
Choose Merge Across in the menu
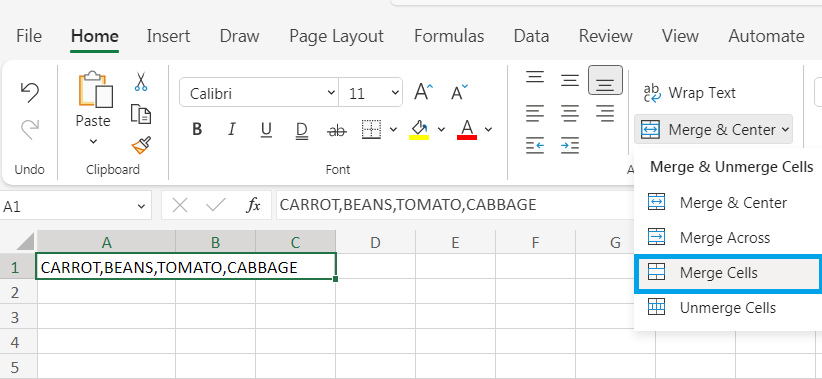pos(728,237)
